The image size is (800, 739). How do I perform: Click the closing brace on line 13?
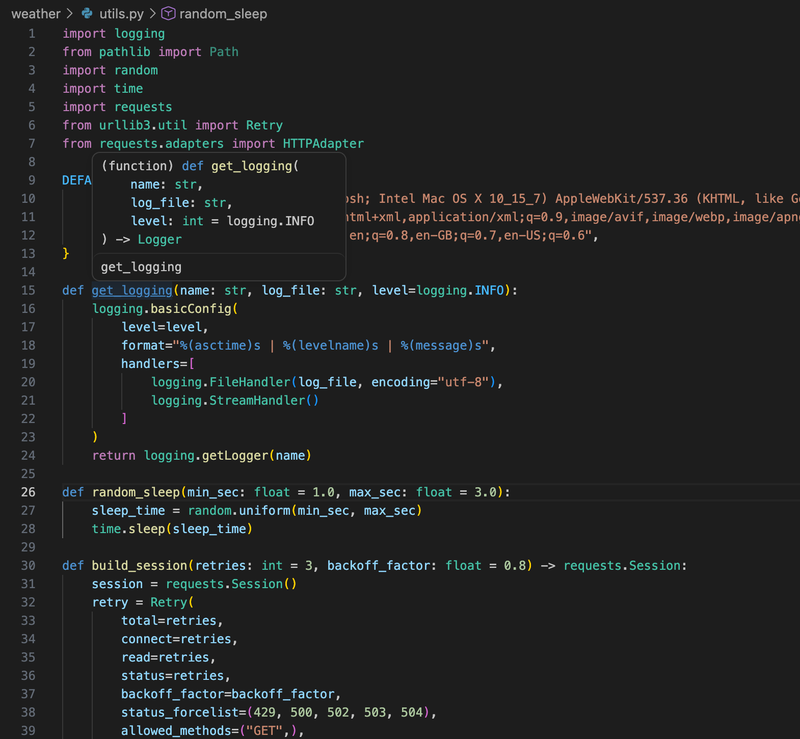pyautogui.click(x=66, y=254)
